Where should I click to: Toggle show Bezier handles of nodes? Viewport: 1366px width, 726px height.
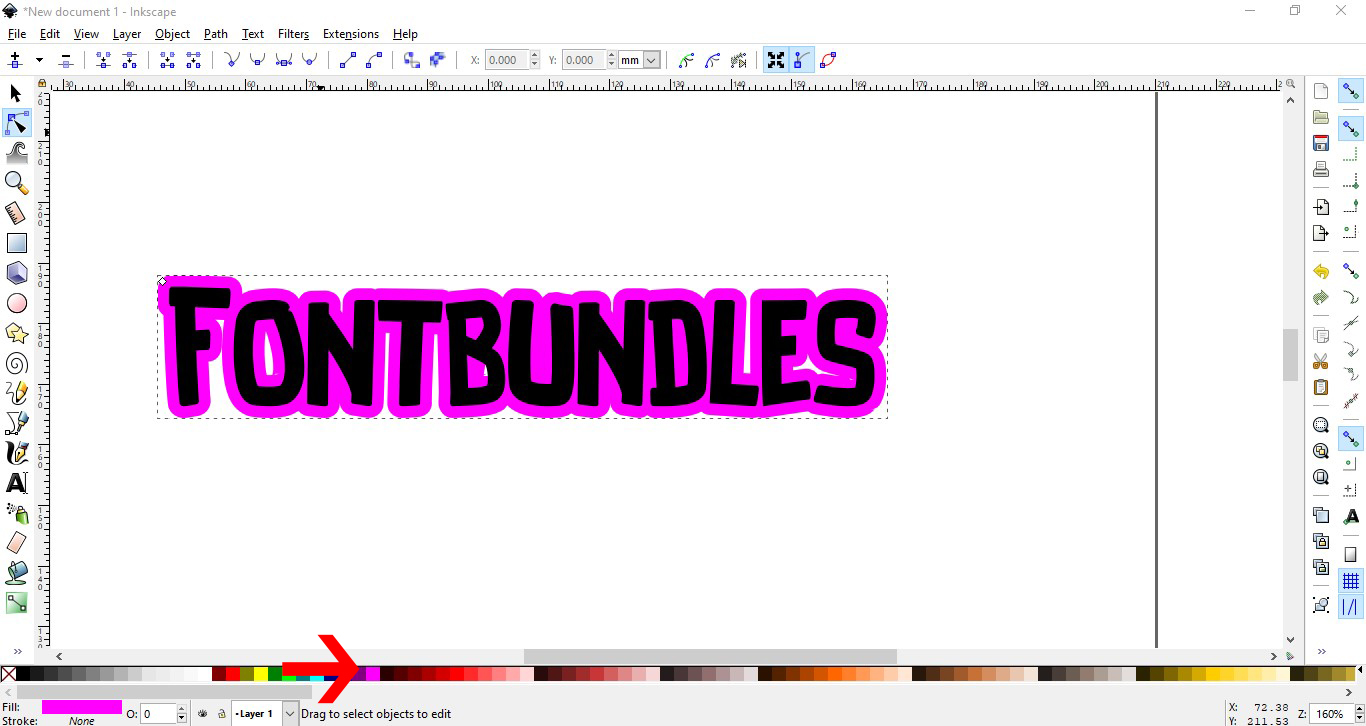coord(802,60)
